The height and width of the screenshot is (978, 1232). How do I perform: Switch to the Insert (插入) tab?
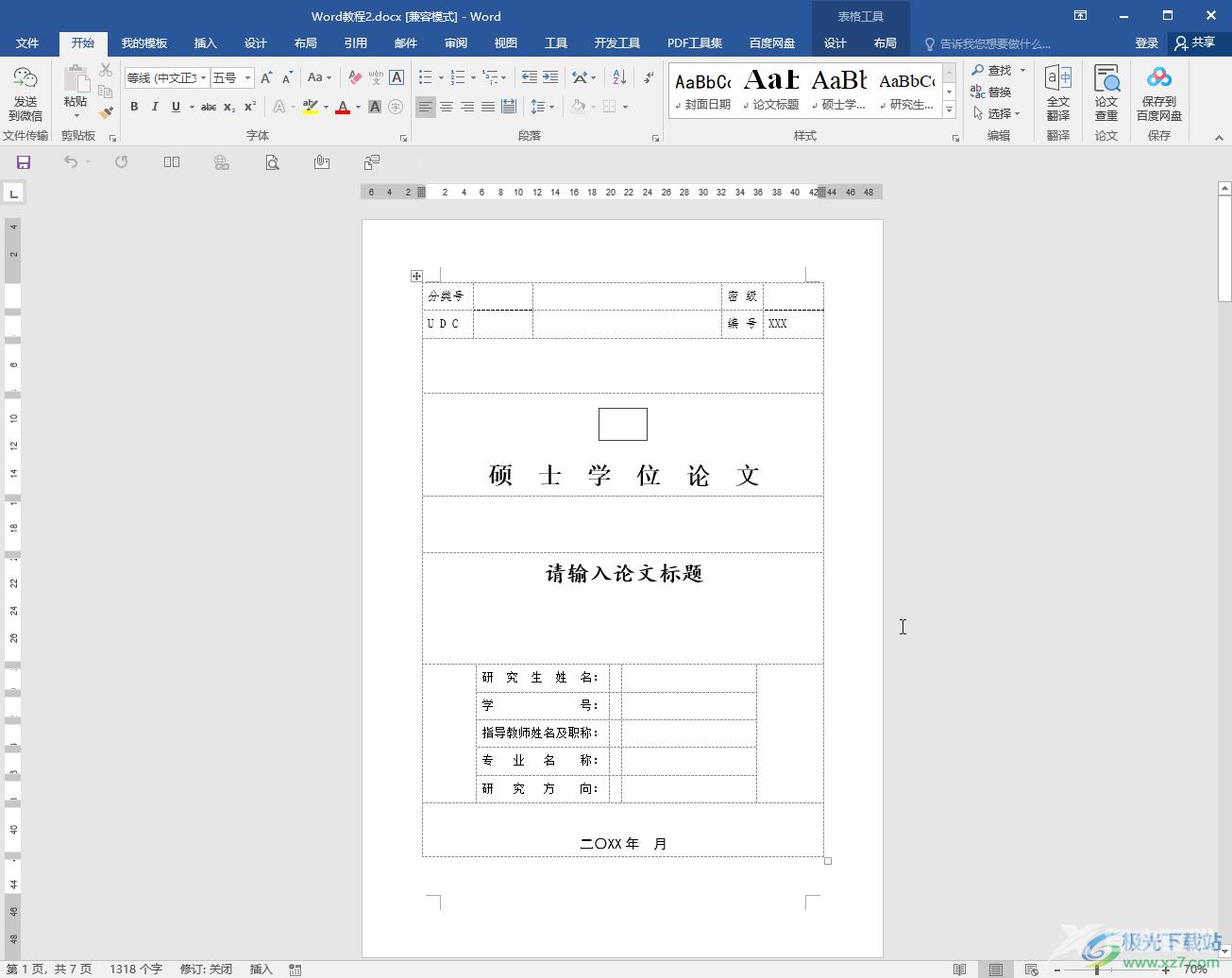[x=205, y=43]
